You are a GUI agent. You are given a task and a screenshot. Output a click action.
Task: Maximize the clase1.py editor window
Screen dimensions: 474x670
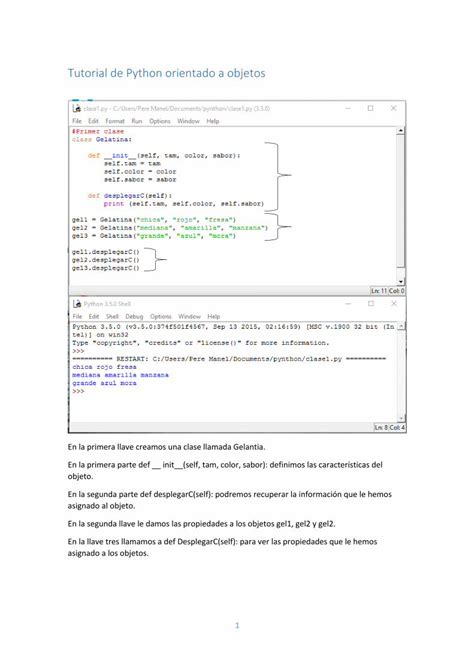(371, 108)
